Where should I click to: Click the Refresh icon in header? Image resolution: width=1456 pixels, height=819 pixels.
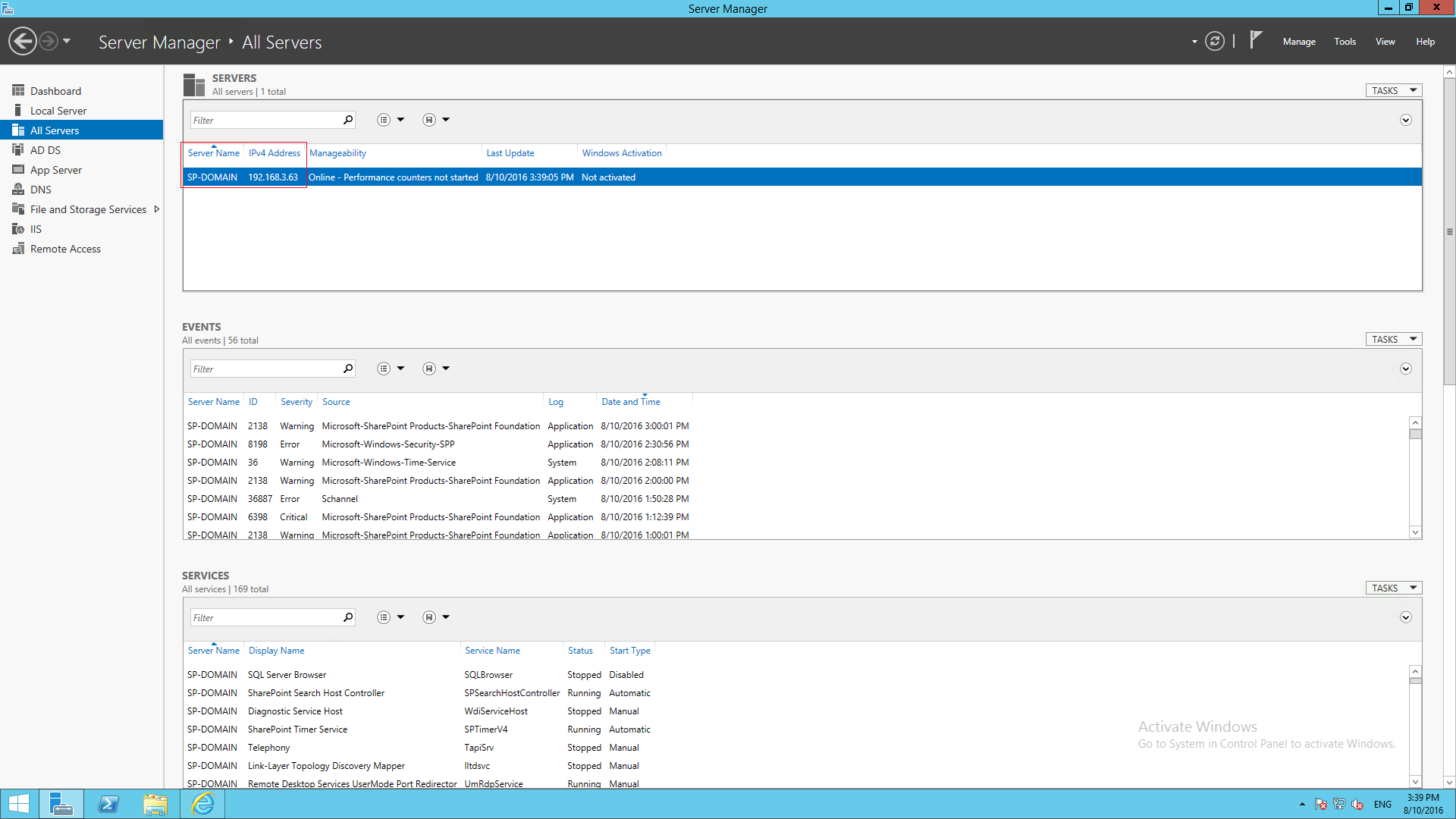click(x=1215, y=41)
